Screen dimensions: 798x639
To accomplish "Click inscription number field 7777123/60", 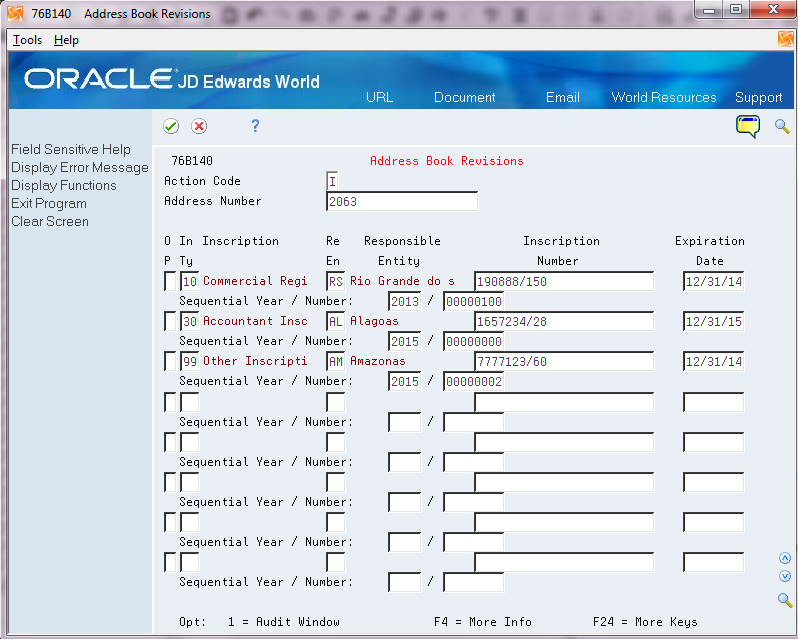I will (564, 362).
